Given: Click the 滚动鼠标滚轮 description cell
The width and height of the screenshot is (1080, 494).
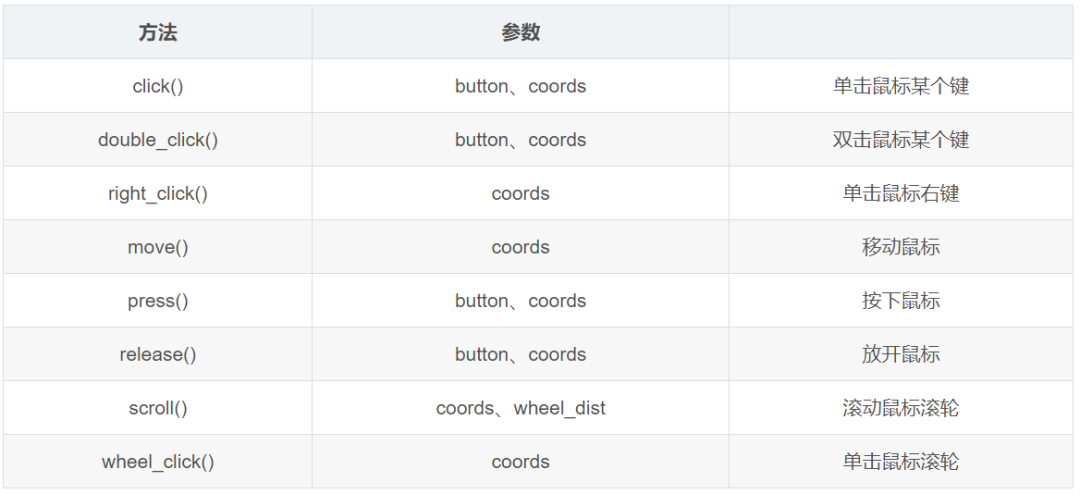Looking at the screenshot, I should [900, 408].
